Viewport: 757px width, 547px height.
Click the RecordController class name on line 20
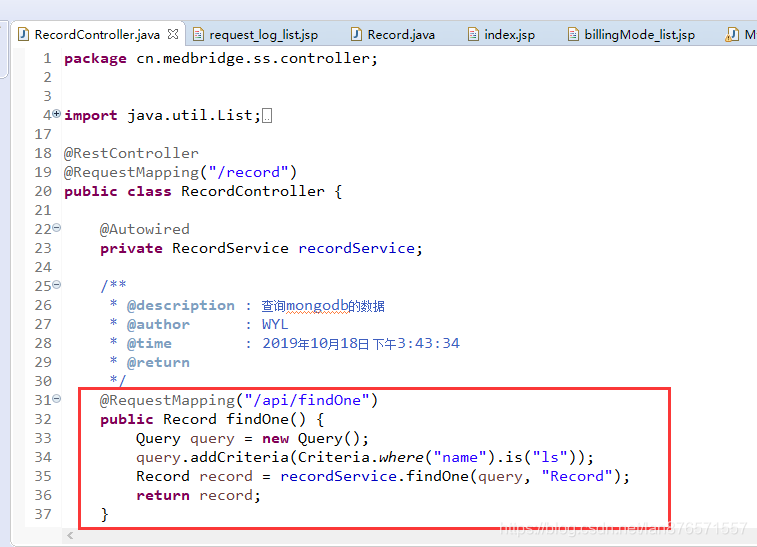tap(252, 191)
